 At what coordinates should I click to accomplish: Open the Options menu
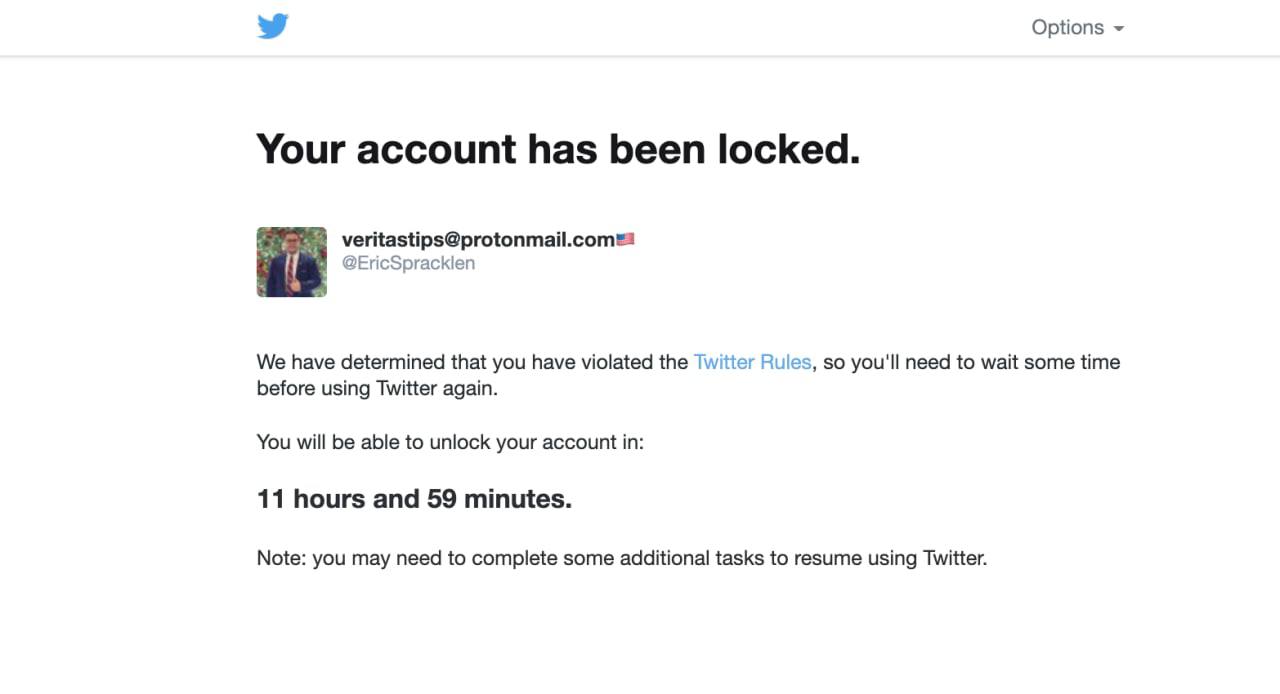(x=1067, y=28)
